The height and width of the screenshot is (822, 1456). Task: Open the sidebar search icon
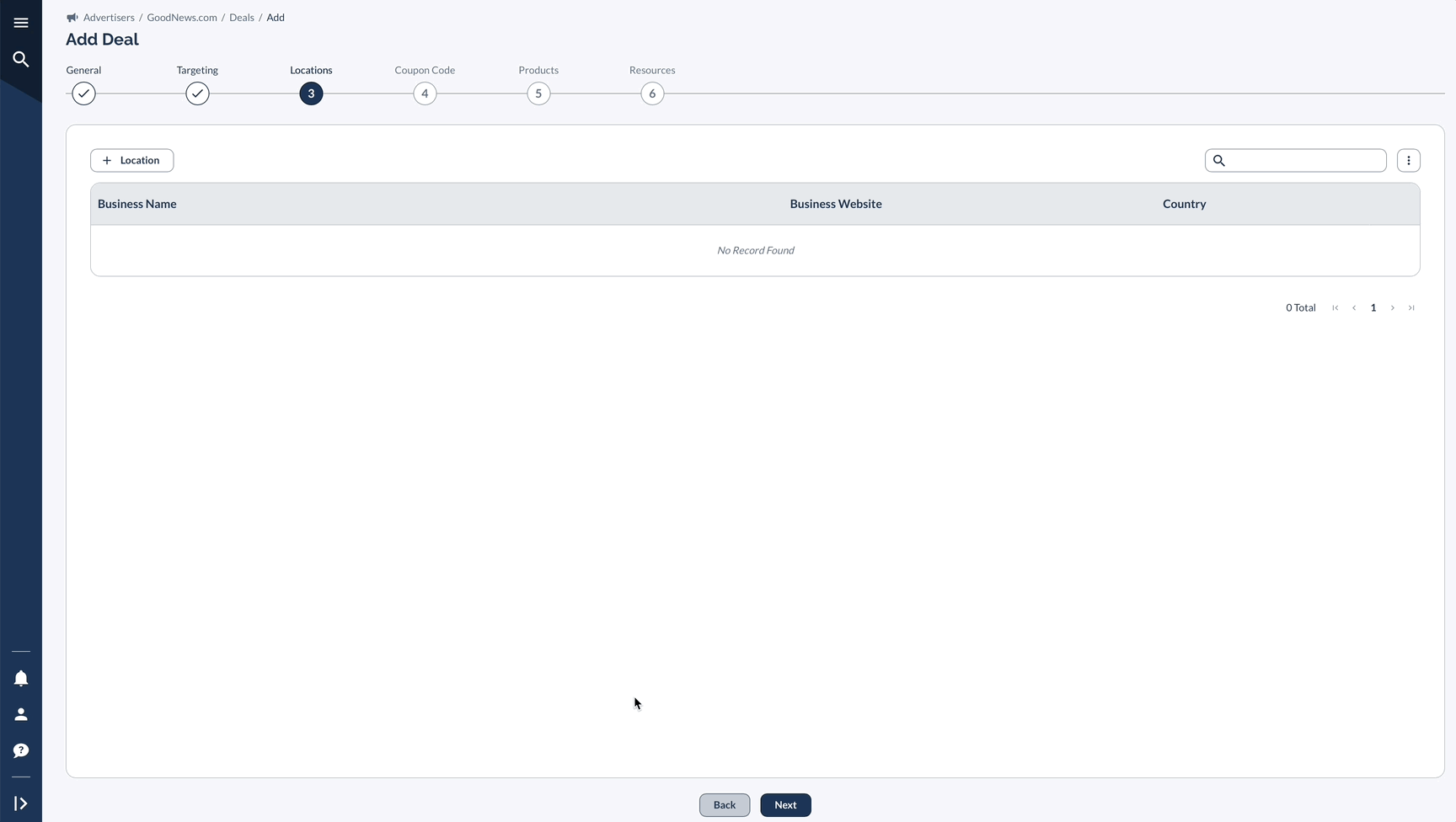(x=21, y=59)
